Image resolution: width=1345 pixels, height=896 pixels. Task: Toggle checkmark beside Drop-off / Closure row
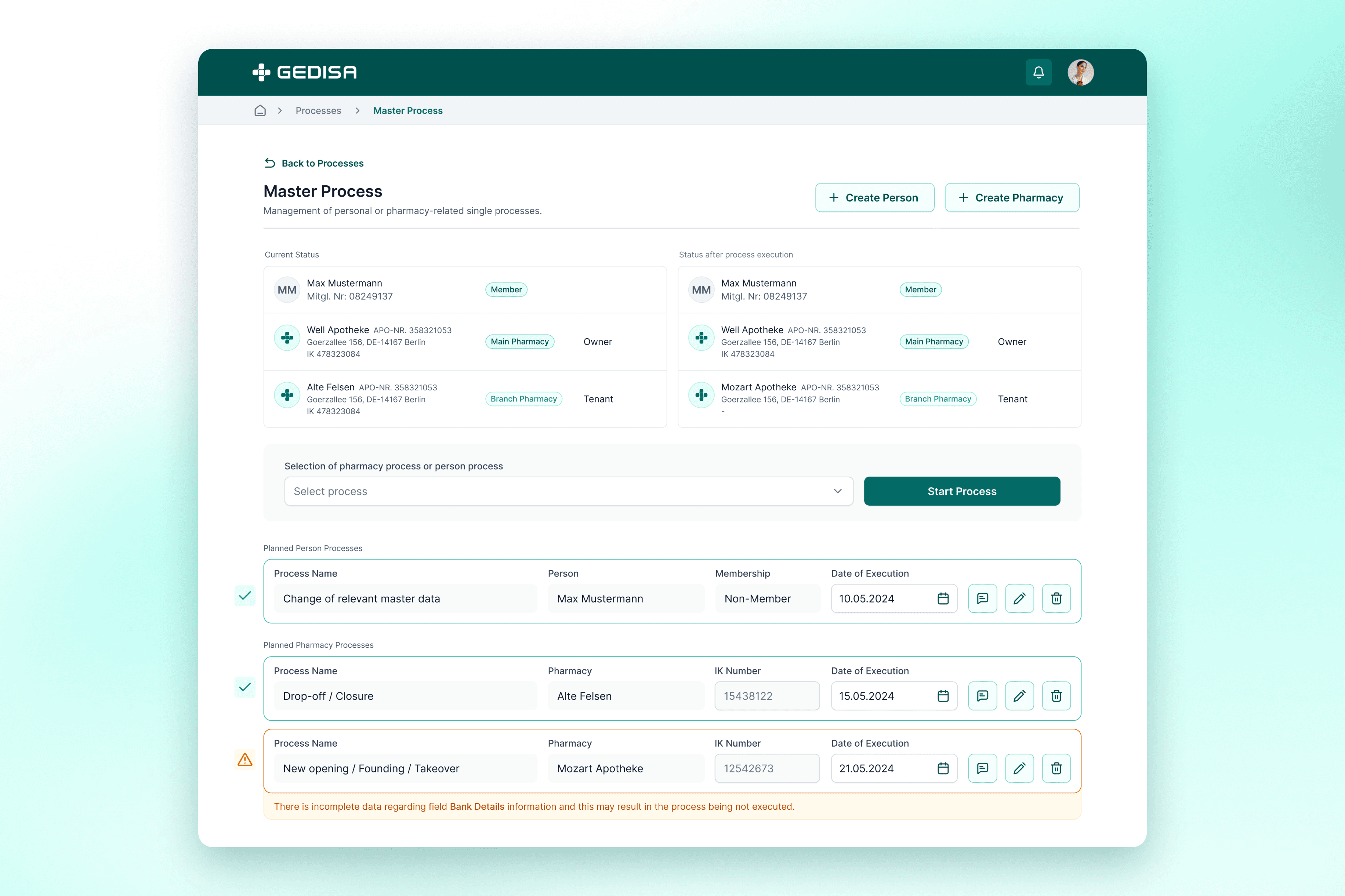pos(245,687)
